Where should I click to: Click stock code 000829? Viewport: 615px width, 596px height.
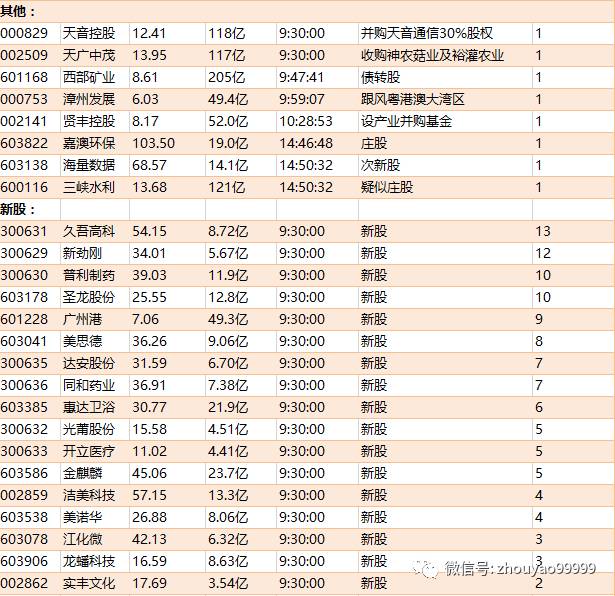pyautogui.click(x=24, y=33)
